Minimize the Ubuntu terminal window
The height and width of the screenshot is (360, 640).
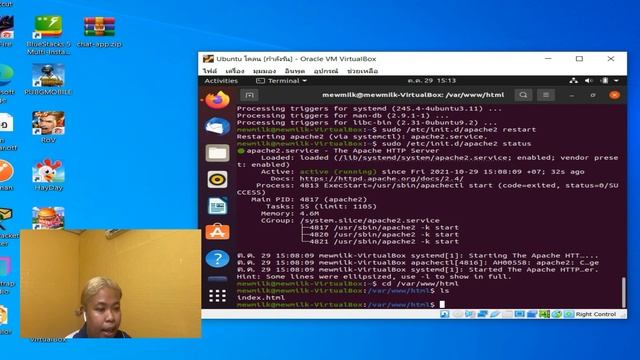tap(572, 95)
